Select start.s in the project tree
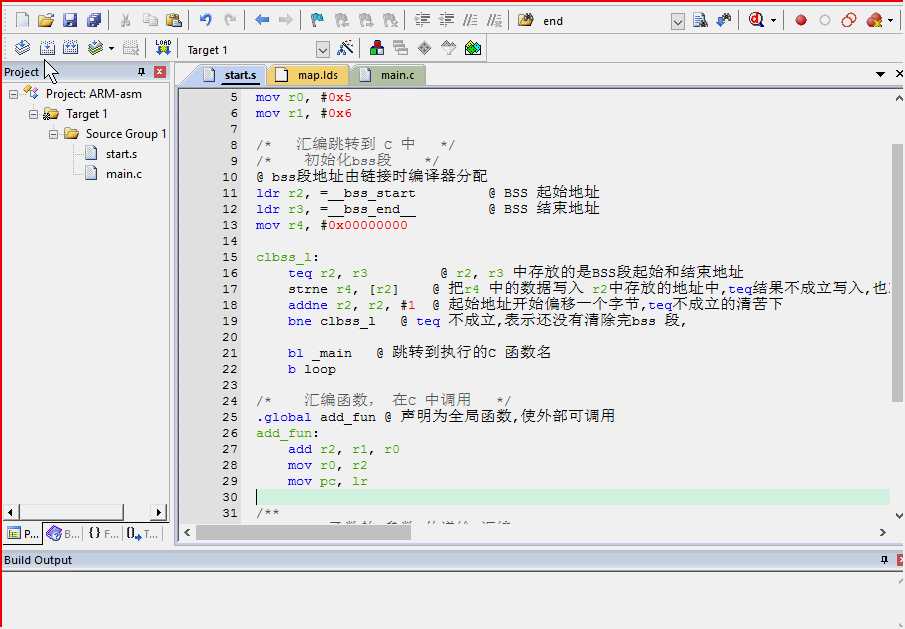Image resolution: width=905 pixels, height=629 pixels. (121, 154)
